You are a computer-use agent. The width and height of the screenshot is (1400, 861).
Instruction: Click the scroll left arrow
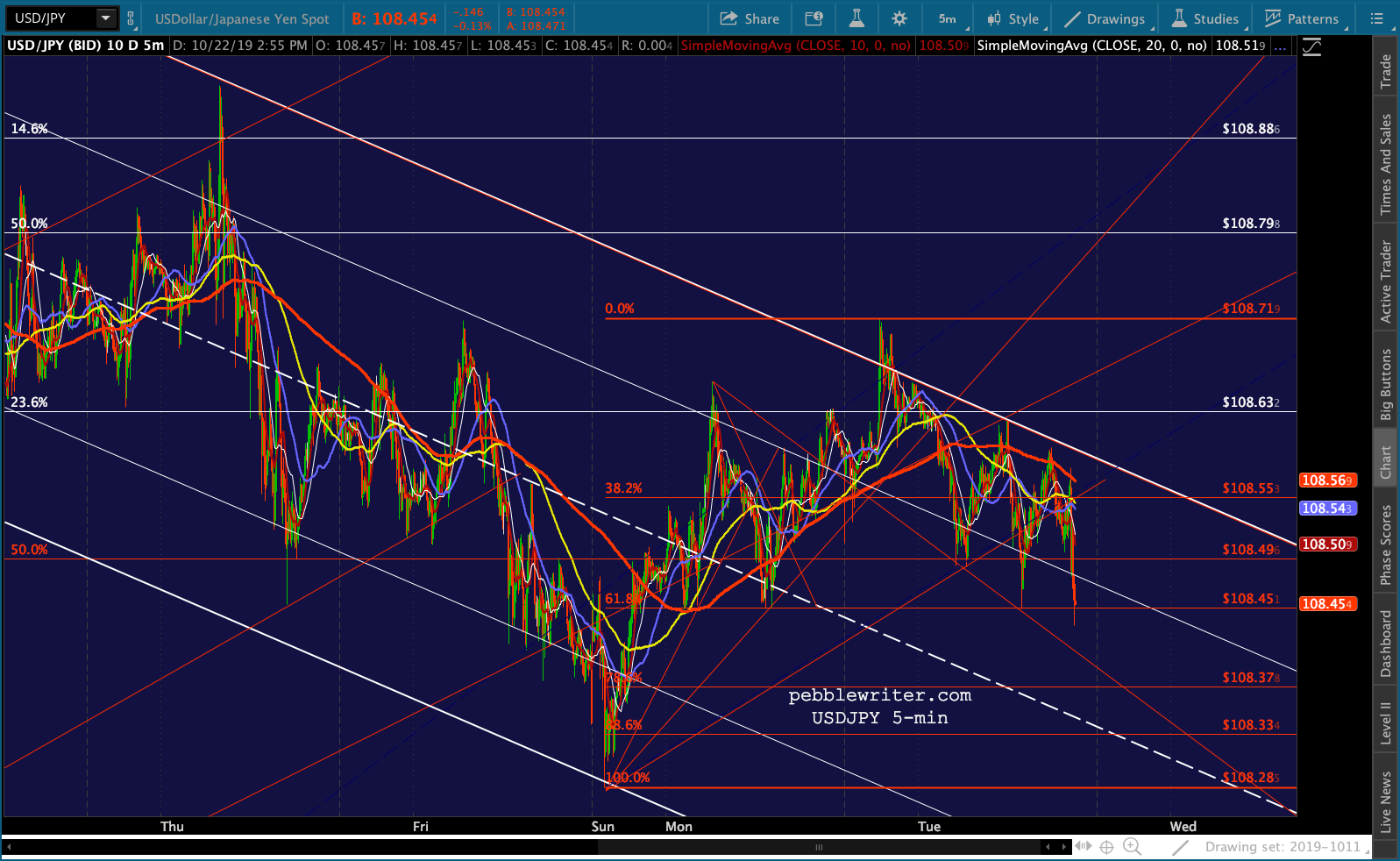pyautogui.click(x=1048, y=847)
